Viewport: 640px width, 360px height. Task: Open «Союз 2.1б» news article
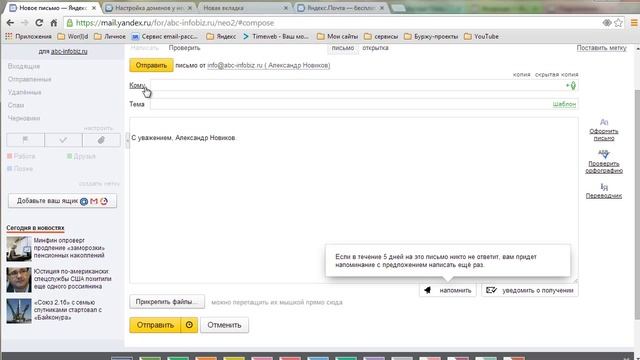[x=68, y=310]
